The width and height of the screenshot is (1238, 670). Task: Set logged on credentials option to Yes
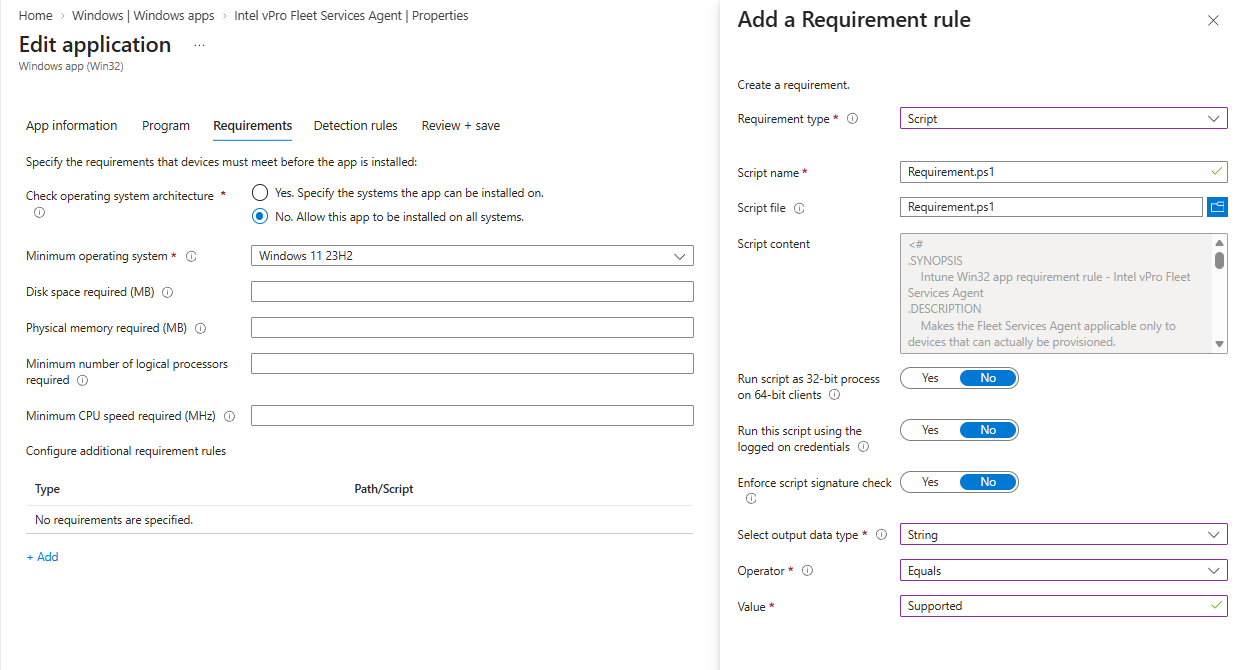(x=930, y=430)
